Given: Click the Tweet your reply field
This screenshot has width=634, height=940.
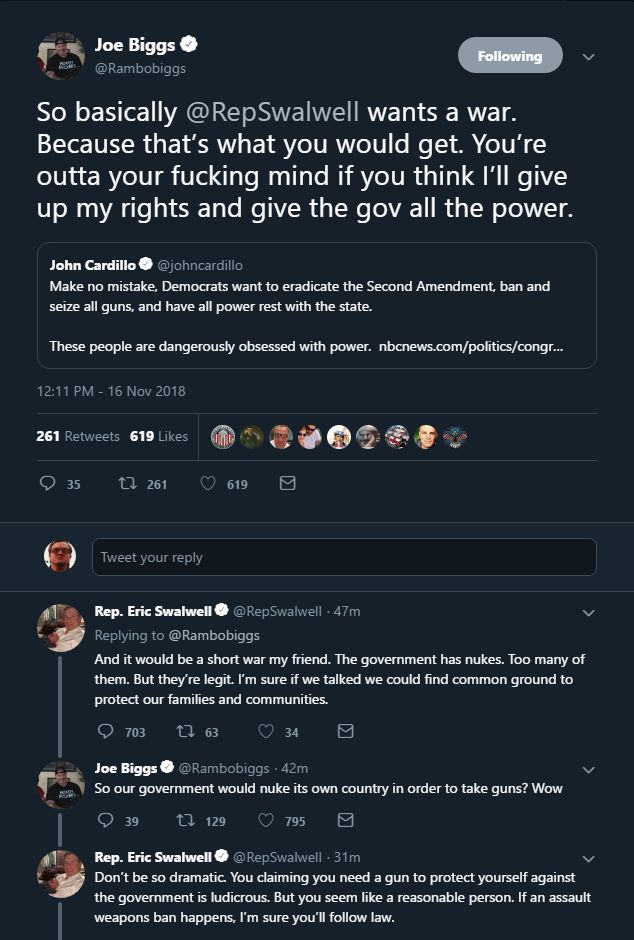Looking at the screenshot, I should pyautogui.click(x=344, y=556).
